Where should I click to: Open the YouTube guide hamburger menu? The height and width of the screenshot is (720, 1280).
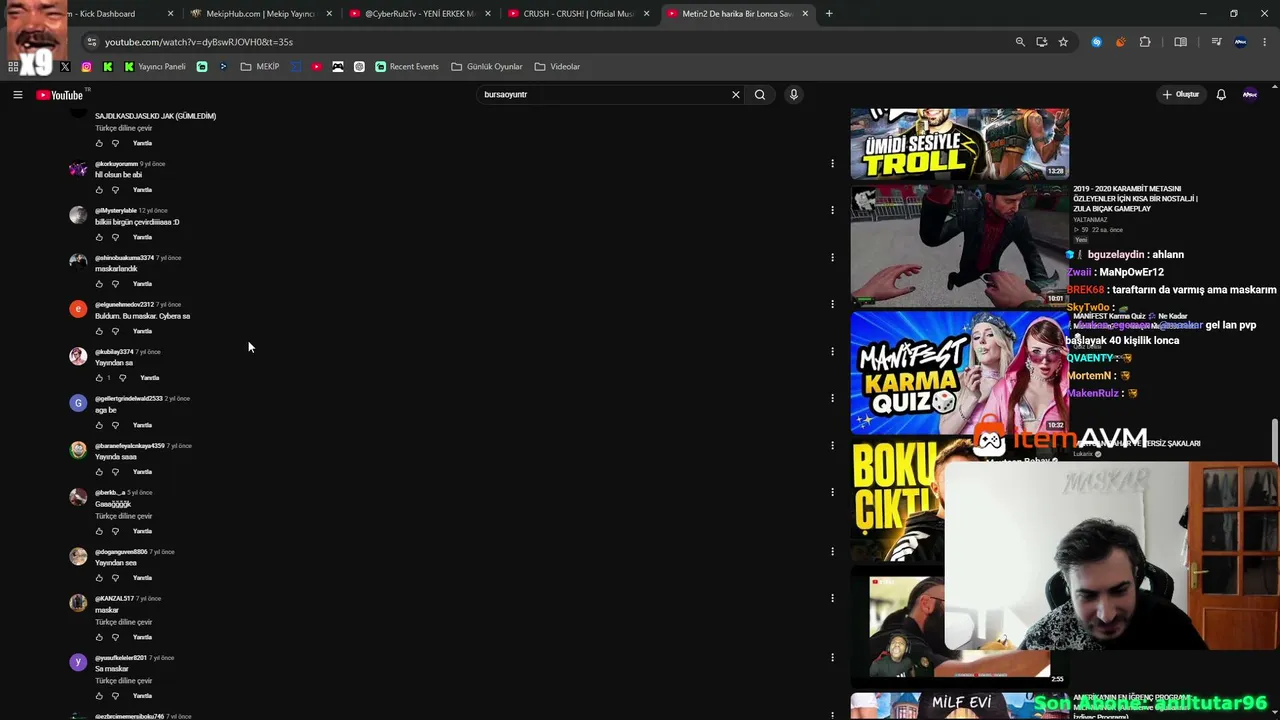pos(17,95)
